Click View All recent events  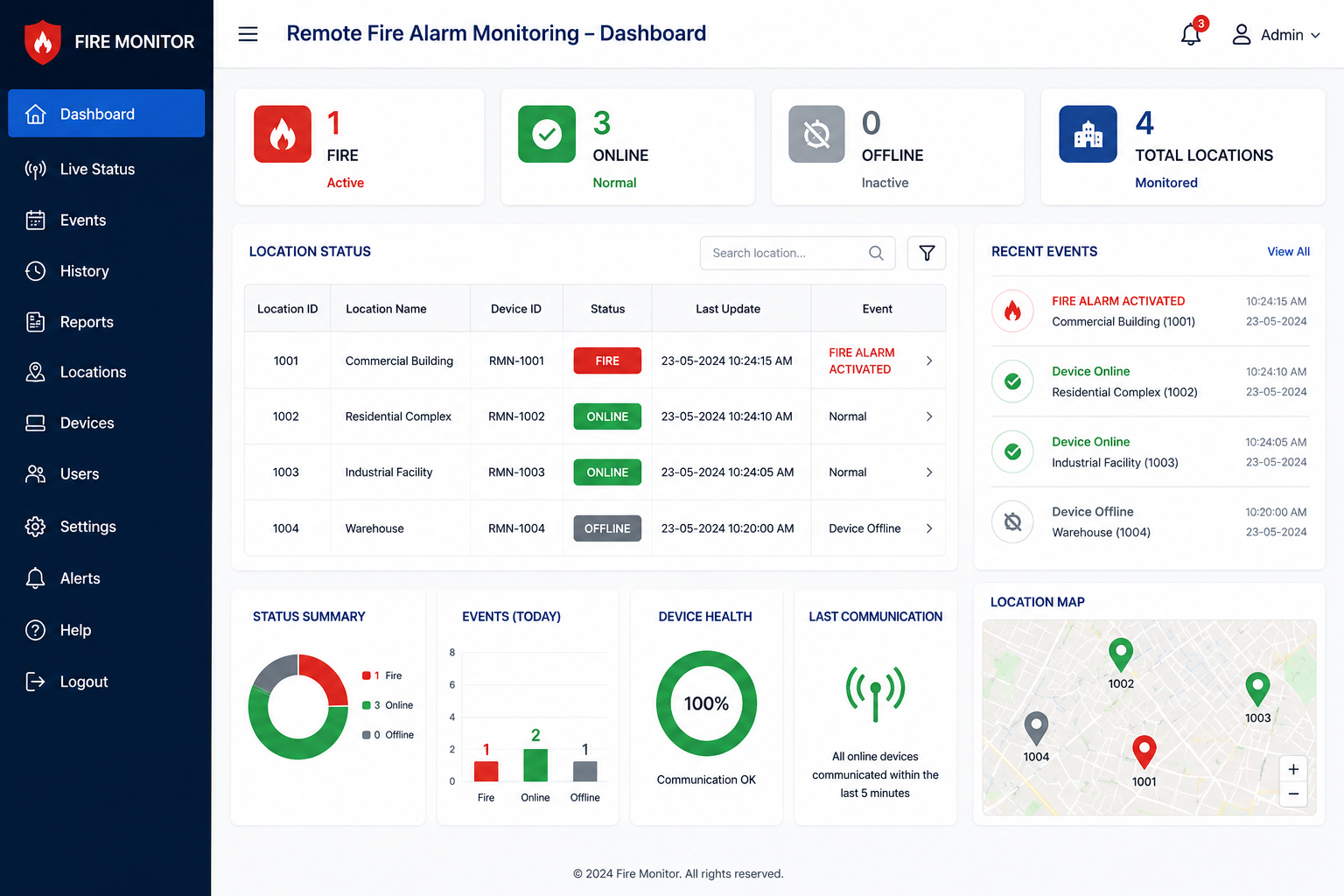[x=1288, y=251]
